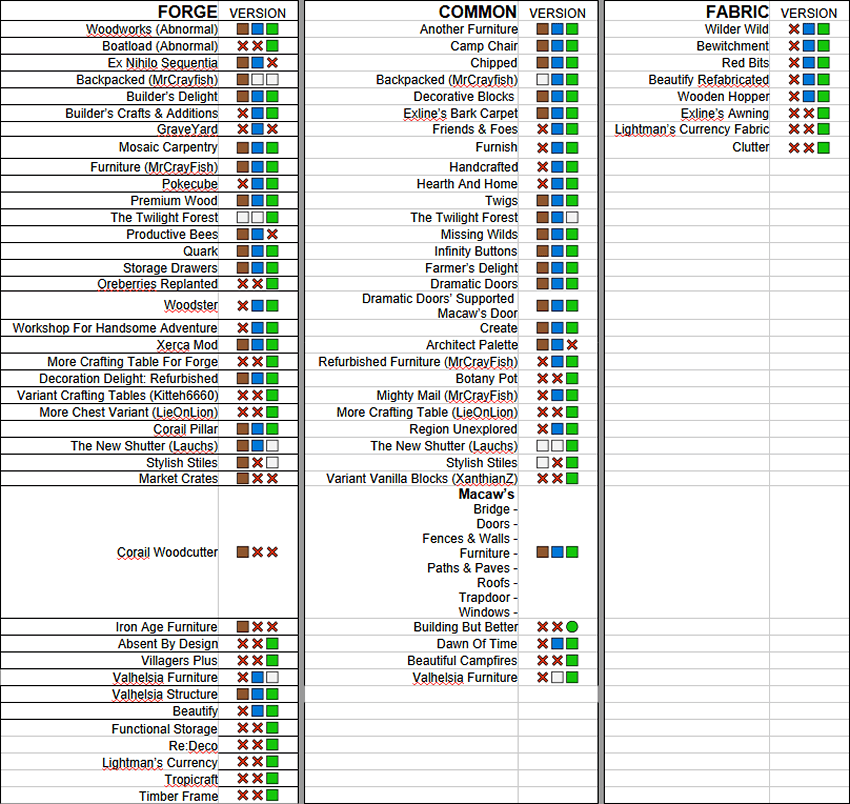
Task: Click empty square in Common Backpacked (MrCrayfish) row
Action: point(543,80)
